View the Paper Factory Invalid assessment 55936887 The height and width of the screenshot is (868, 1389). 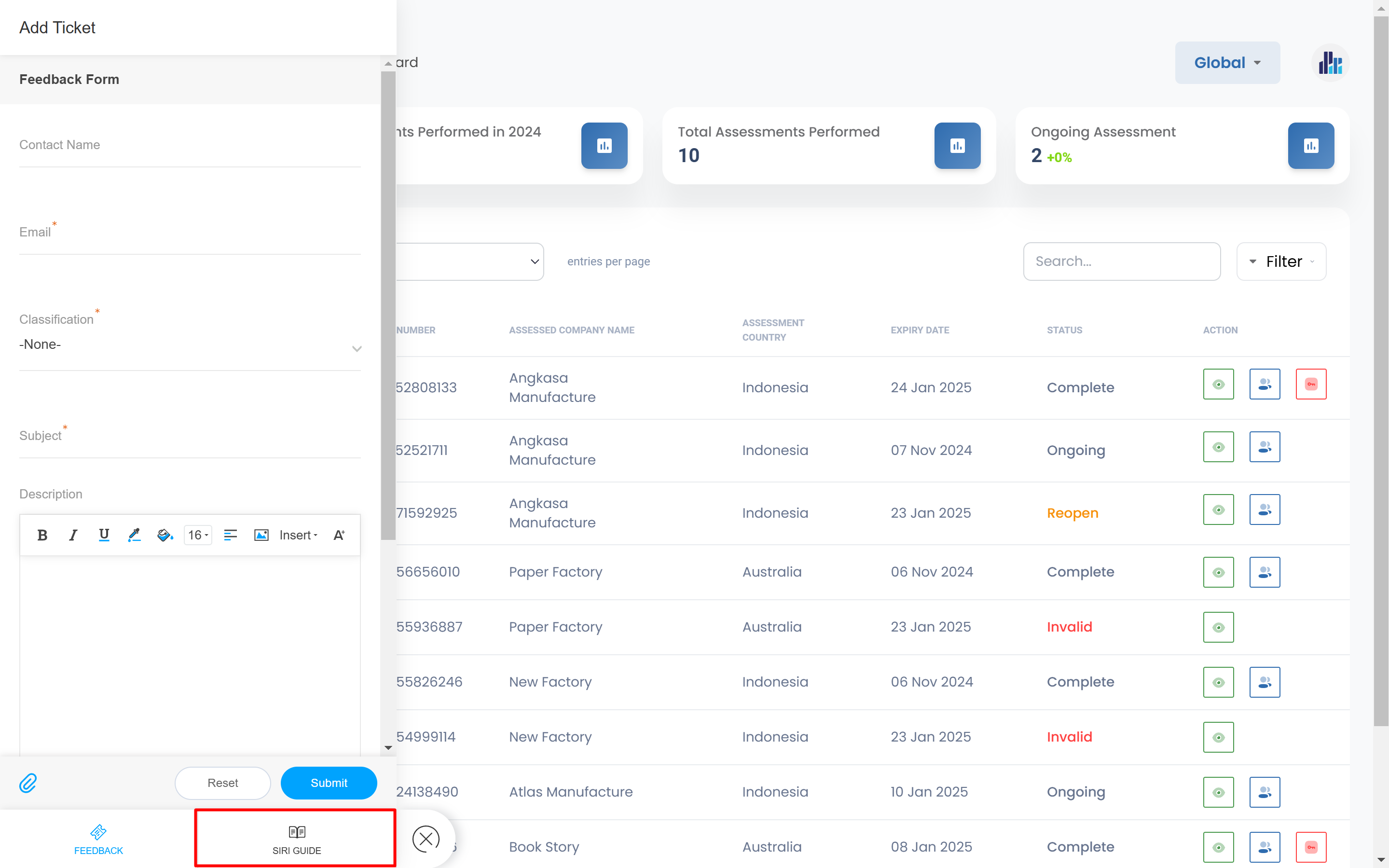pos(1218,627)
